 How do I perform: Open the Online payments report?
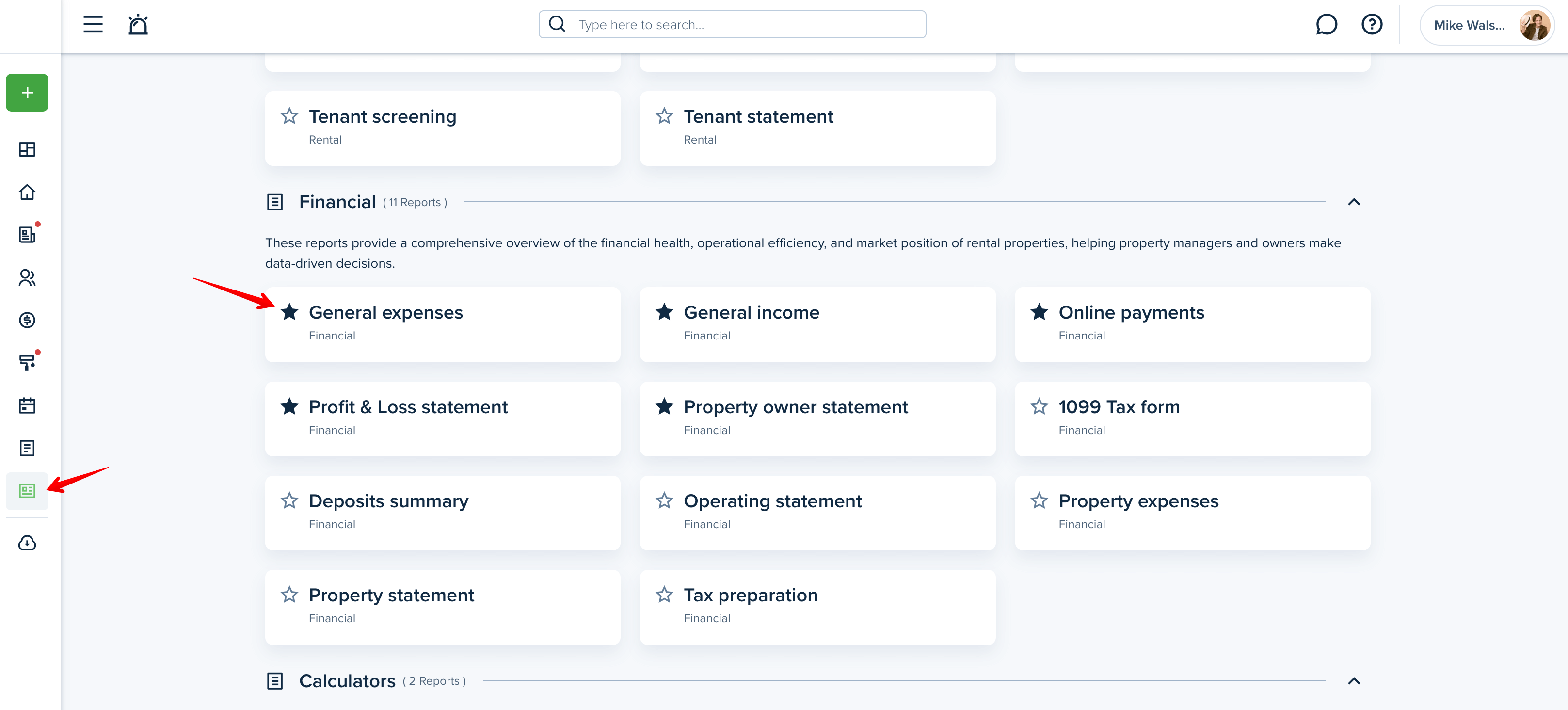(x=1192, y=324)
